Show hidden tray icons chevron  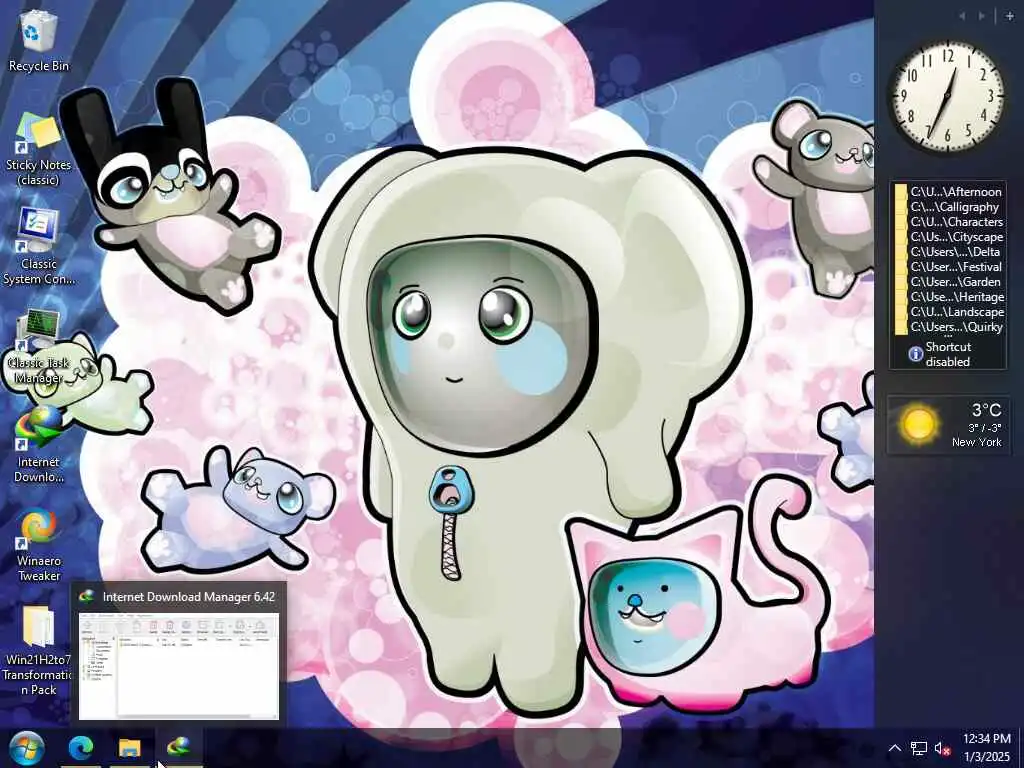pyautogui.click(x=895, y=748)
